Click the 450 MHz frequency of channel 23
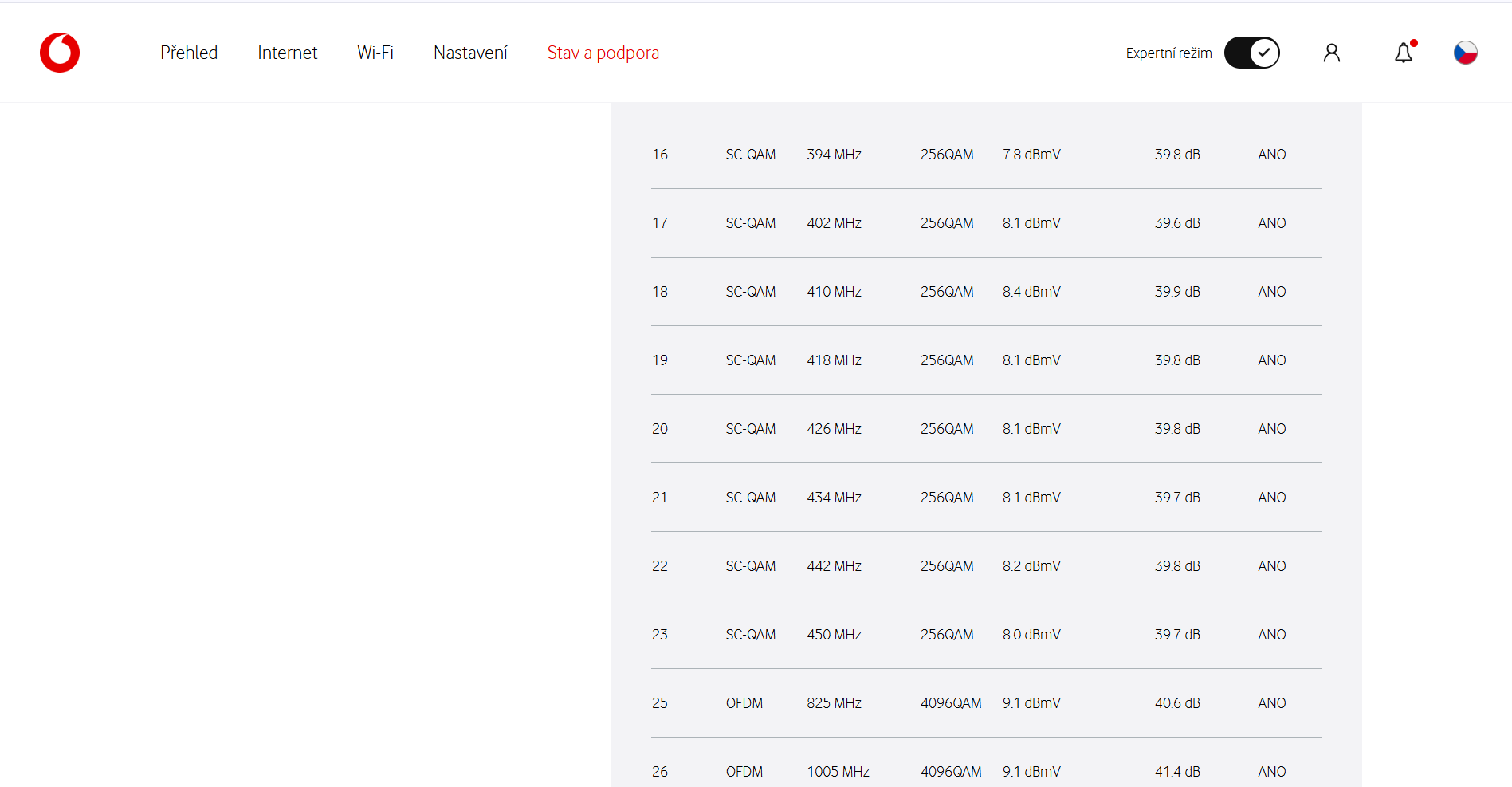This screenshot has width=1512, height=787. (x=834, y=635)
